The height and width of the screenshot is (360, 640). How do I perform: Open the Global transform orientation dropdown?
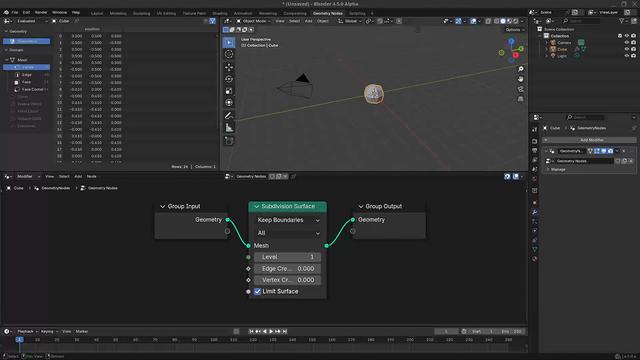(350, 21)
